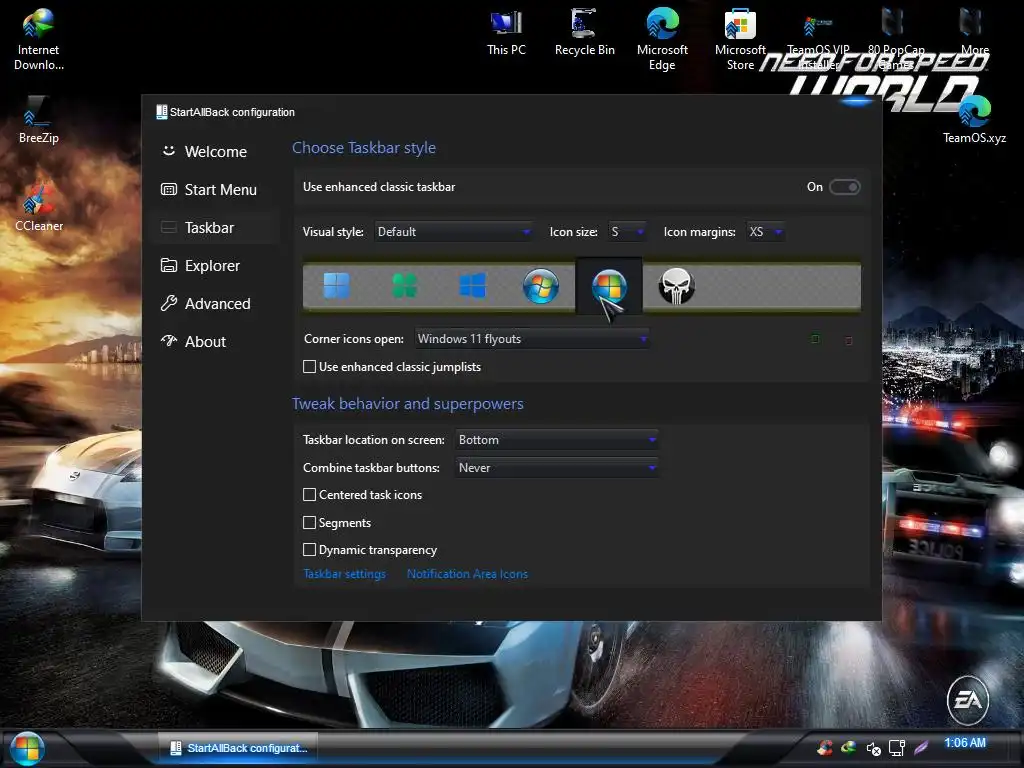
Task: Go to the Welcome page
Action: coord(216,152)
